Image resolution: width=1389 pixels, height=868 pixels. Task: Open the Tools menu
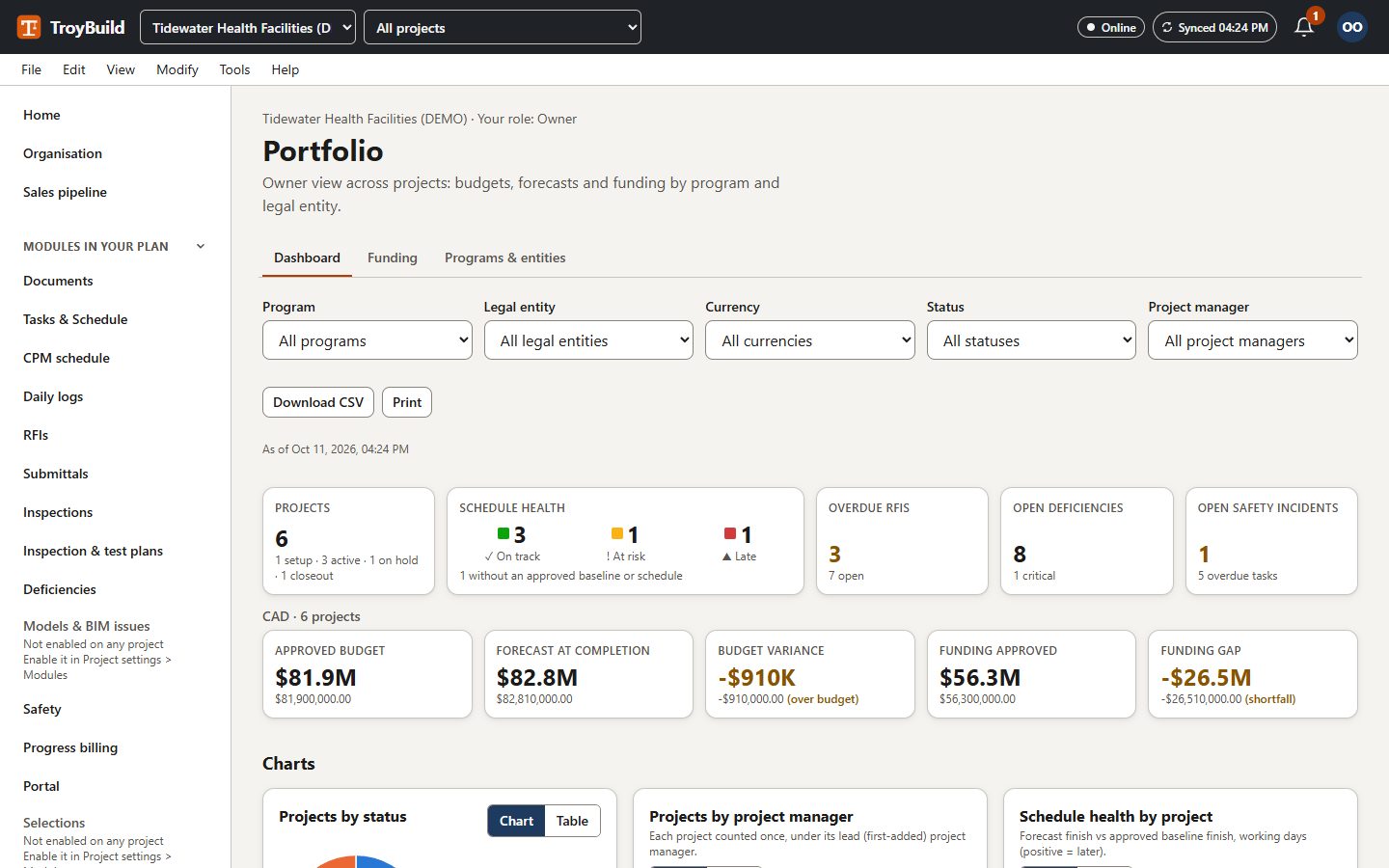click(234, 69)
